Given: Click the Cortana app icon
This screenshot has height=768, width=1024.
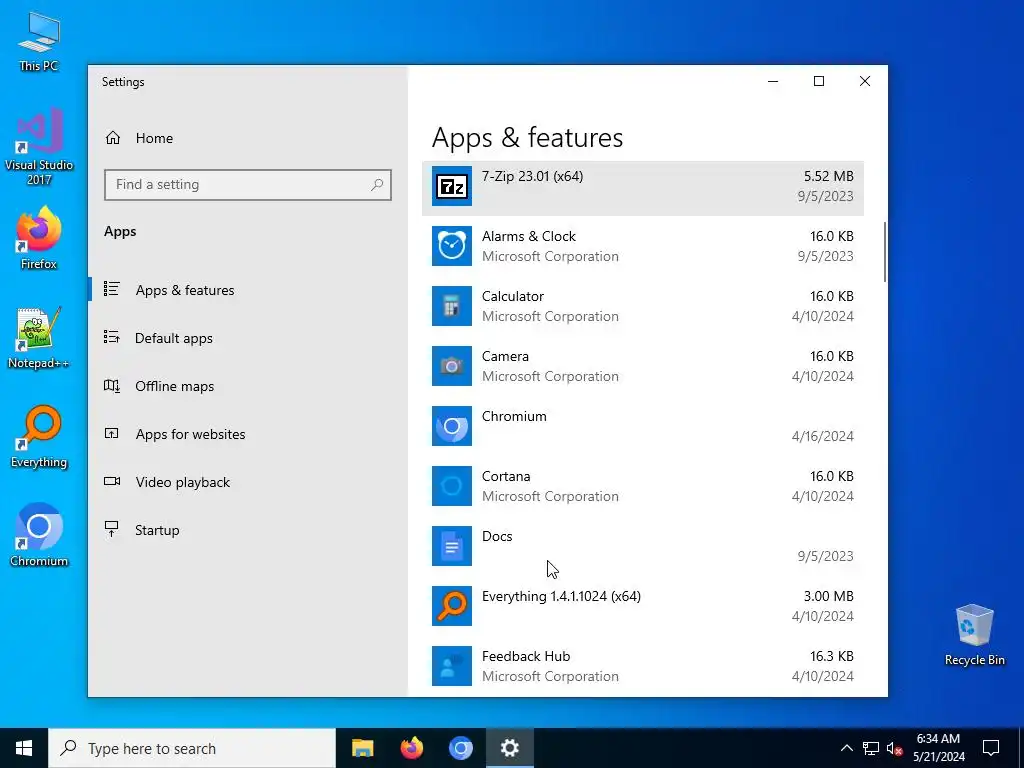Looking at the screenshot, I should (x=451, y=487).
